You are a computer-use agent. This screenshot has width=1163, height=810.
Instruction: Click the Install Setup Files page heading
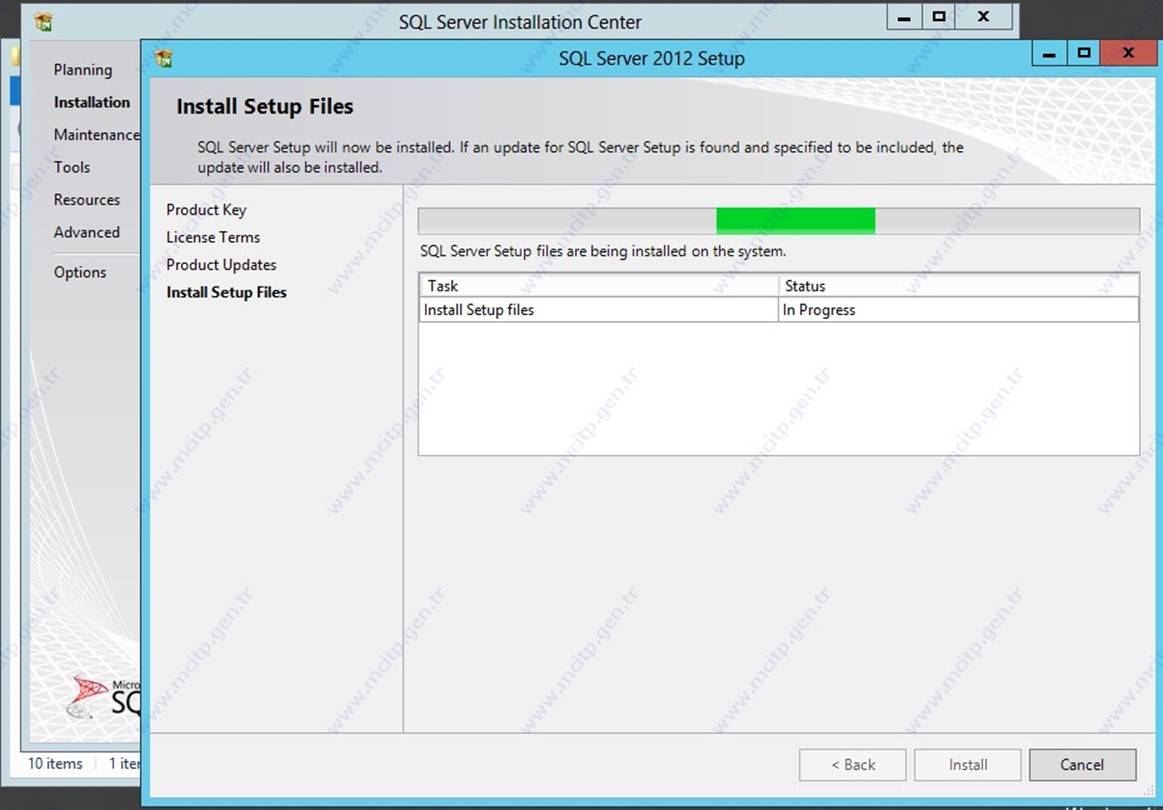(x=265, y=107)
